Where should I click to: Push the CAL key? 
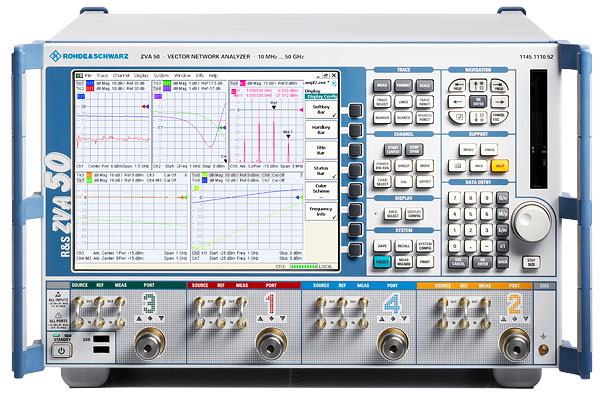[403, 182]
